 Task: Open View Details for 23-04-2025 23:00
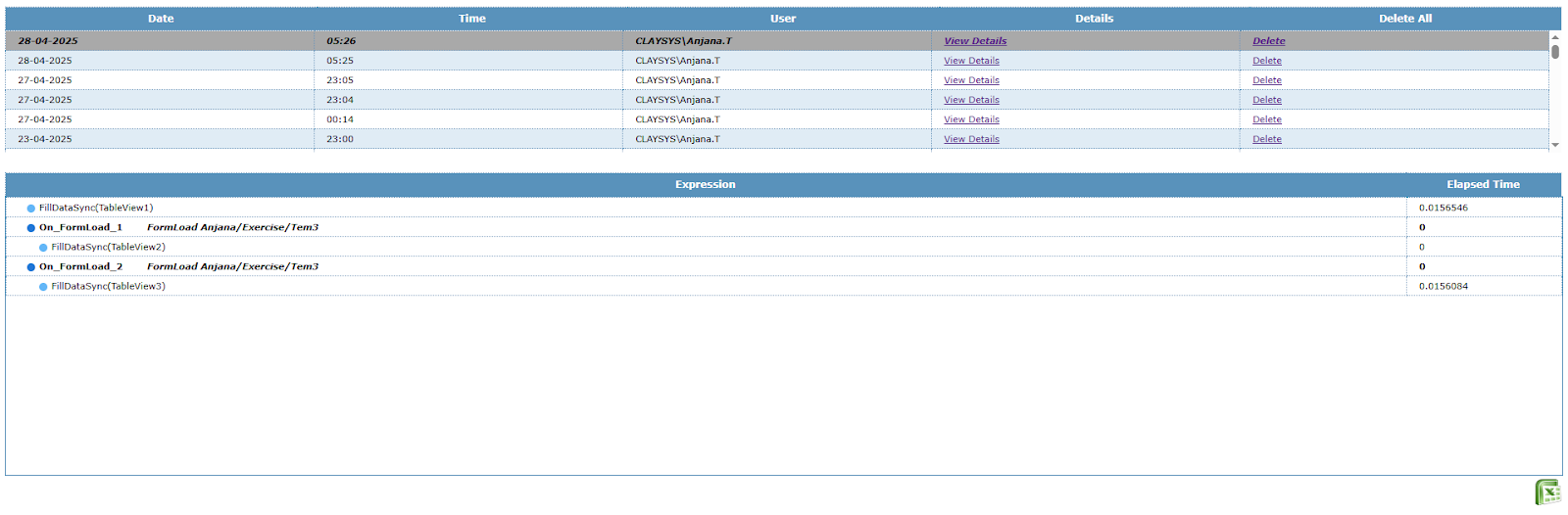pyautogui.click(x=971, y=139)
